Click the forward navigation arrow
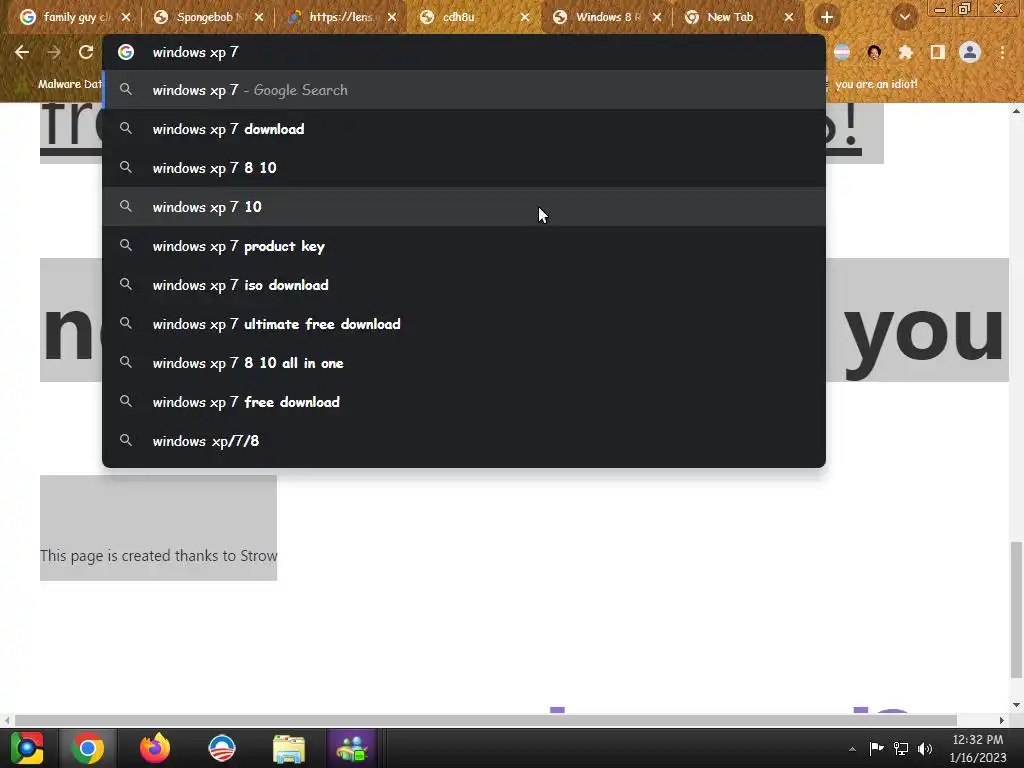Image resolution: width=1024 pixels, height=768 pixels. (x=54, y=52)
